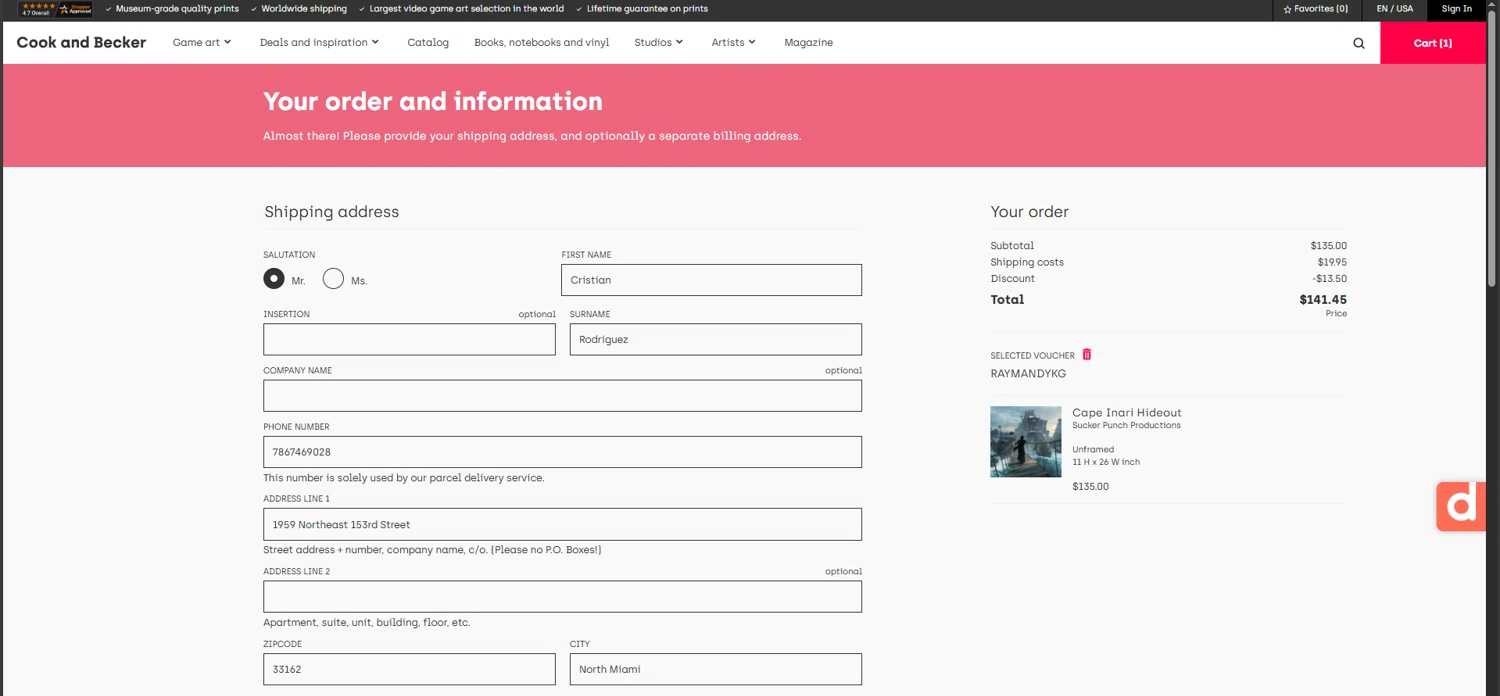Select the Ms. salutation radio button

tap(333, 279)
